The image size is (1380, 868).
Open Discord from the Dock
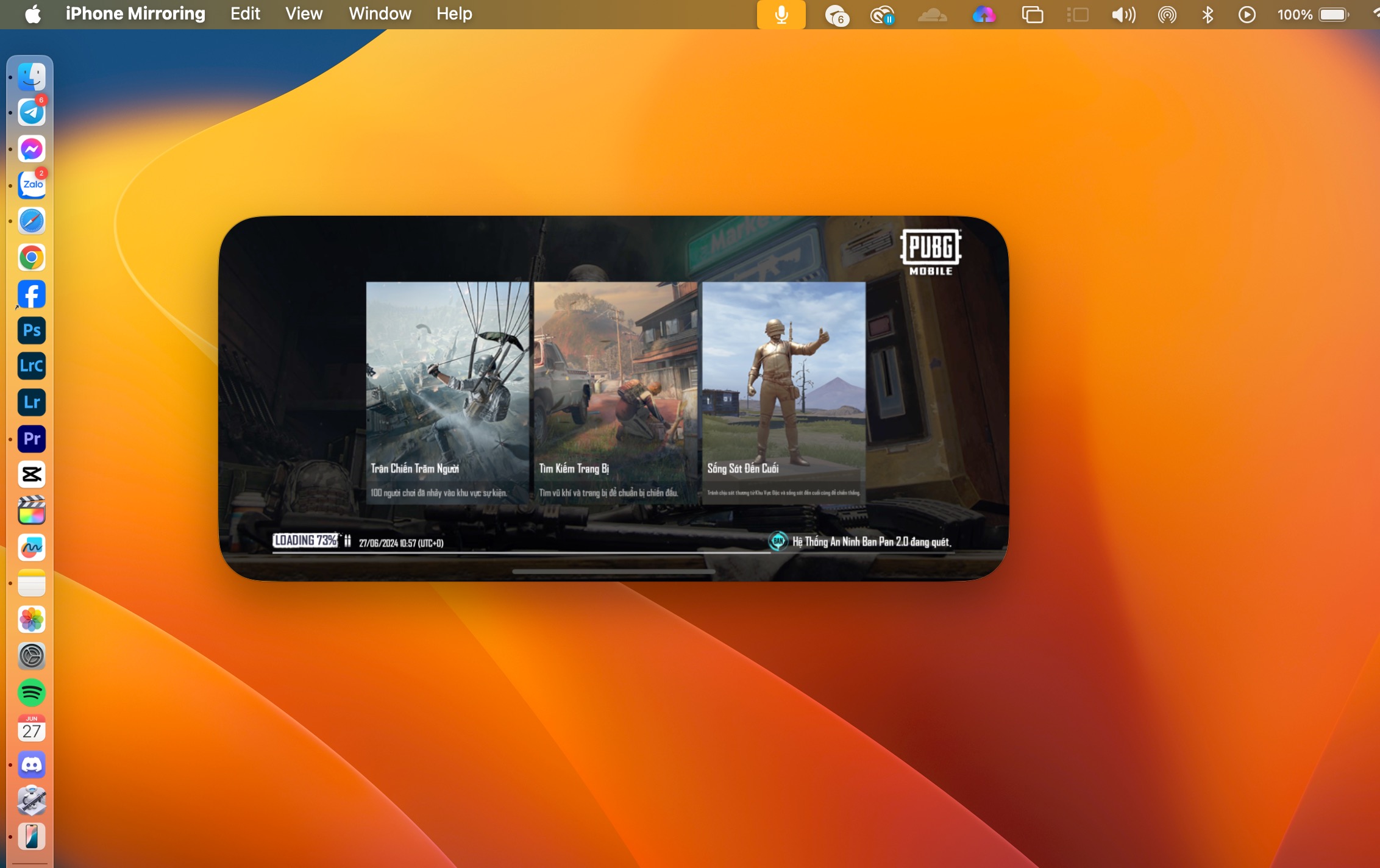click(32, 765)
